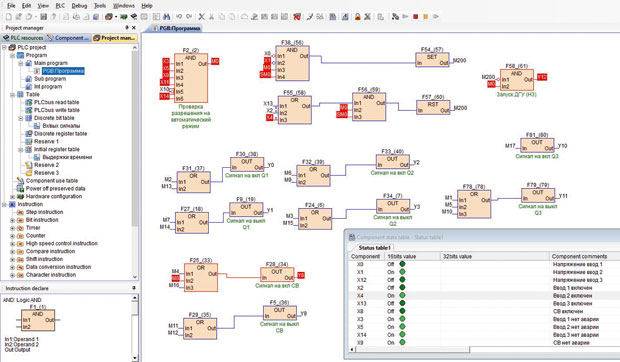Open the PLCbus read table item
The height and width of the screenshot is (362, 620).
(57, 102)
